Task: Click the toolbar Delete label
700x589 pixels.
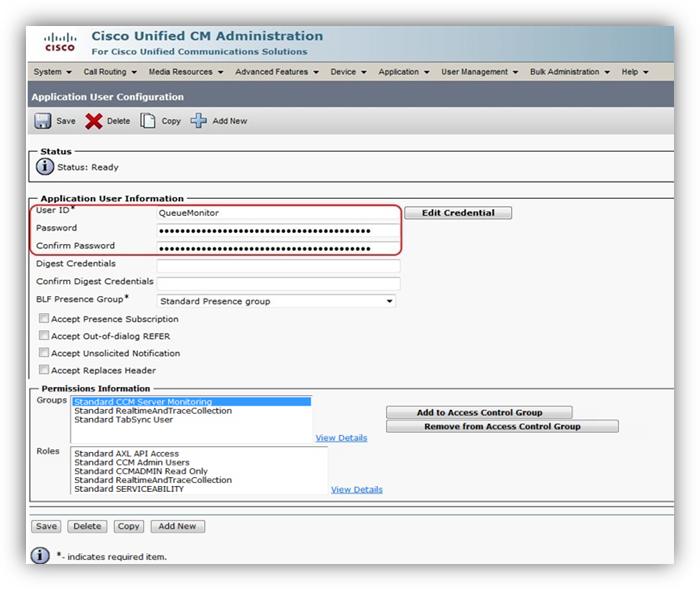Action: 118,121
